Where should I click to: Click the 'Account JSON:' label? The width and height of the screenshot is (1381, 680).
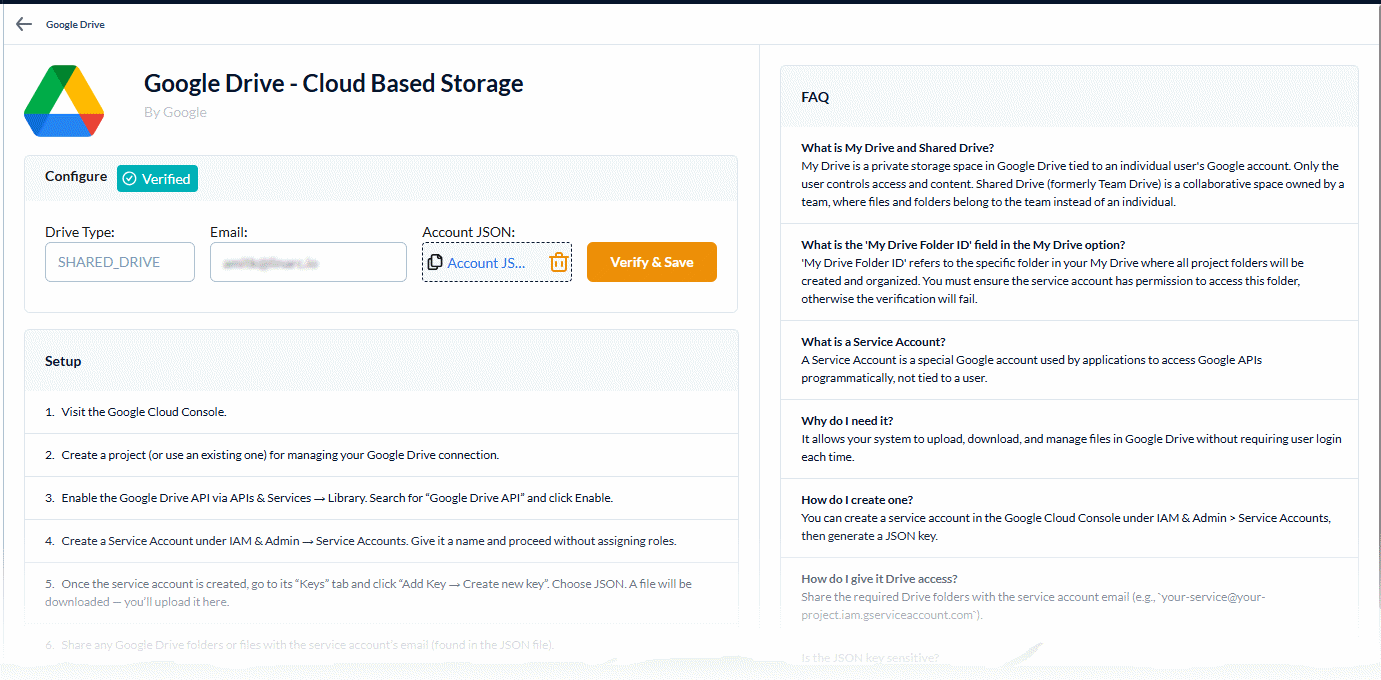pyautogui.click(x=469, y=232)
